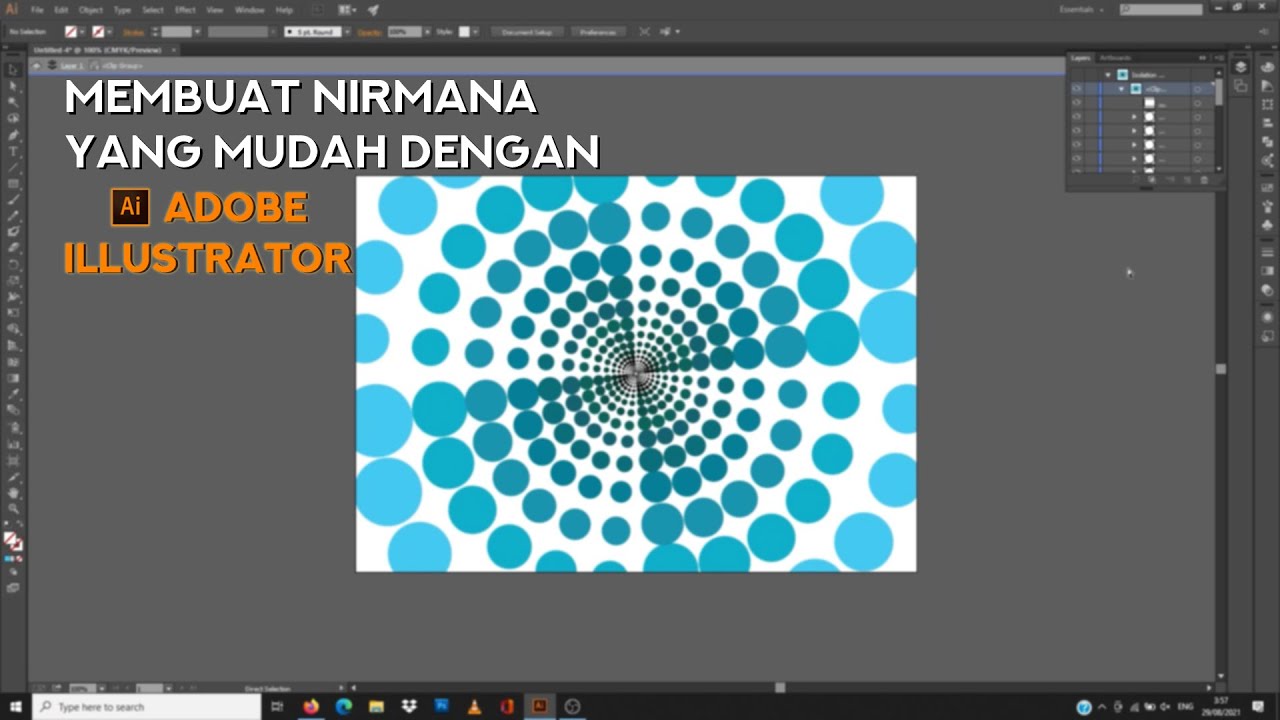The height and width of the screenshot is (720, 1280).
Task: Select the Hand tool
Action: coord(13,492)
